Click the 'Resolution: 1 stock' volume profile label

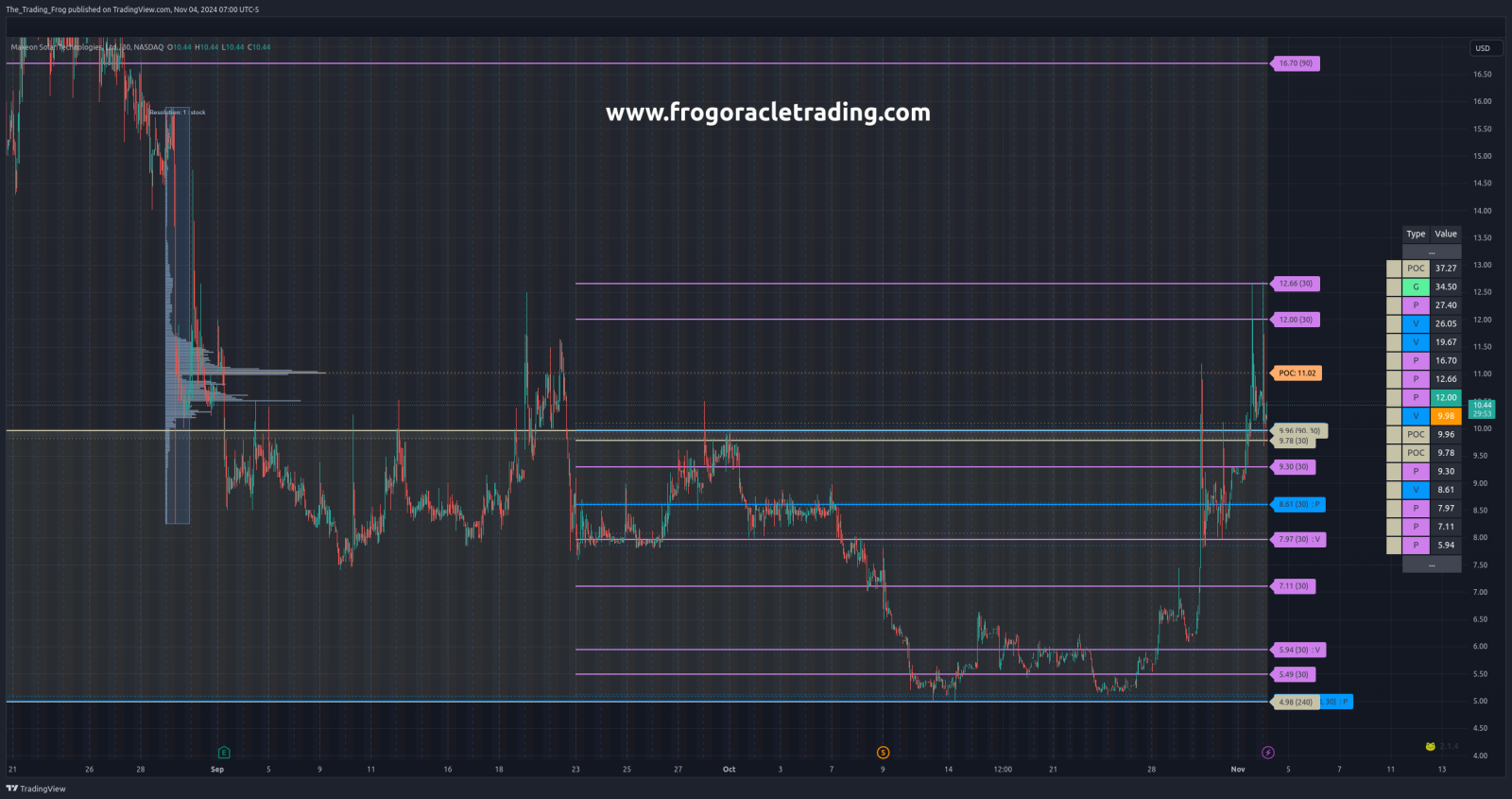tap(178, 113)
